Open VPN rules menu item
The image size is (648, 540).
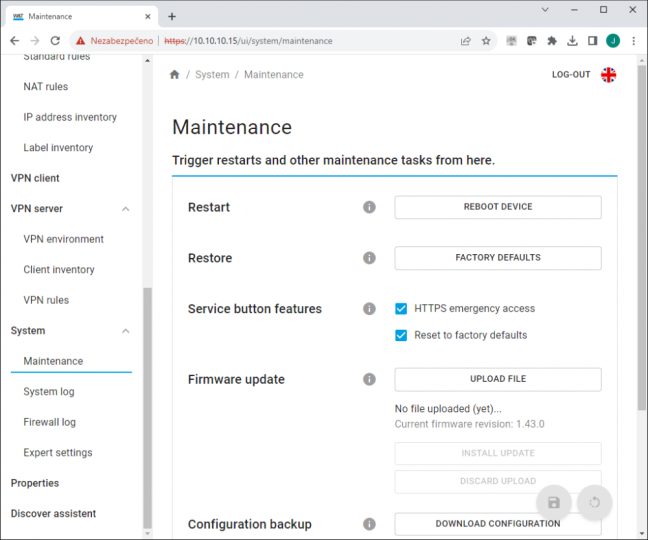pos(46,300)
